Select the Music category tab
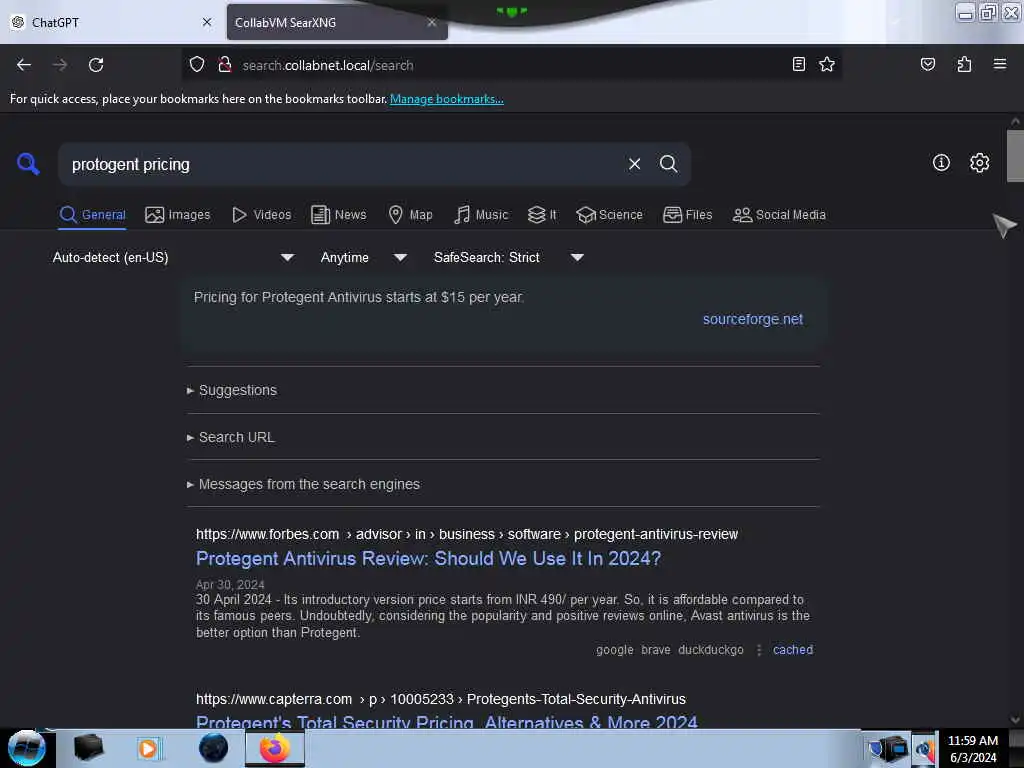Image resolution: width=1024 pixels, height=768 pixels. (x=481, y=215)
